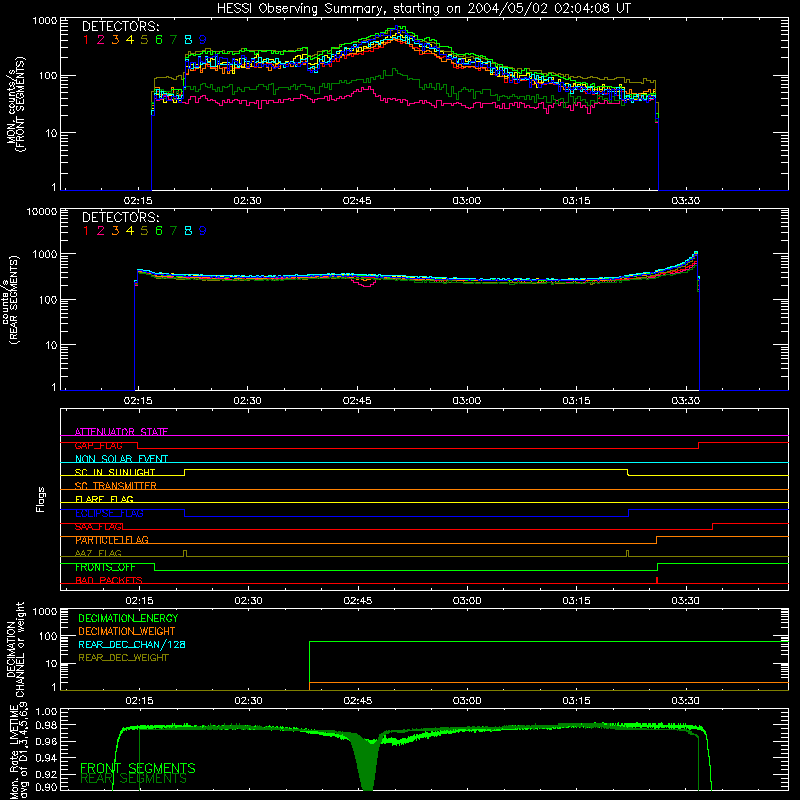This screenshot has width=800, height=800.
Task: Select green detector 6 in front segments legend
Action: coord(159,40)
